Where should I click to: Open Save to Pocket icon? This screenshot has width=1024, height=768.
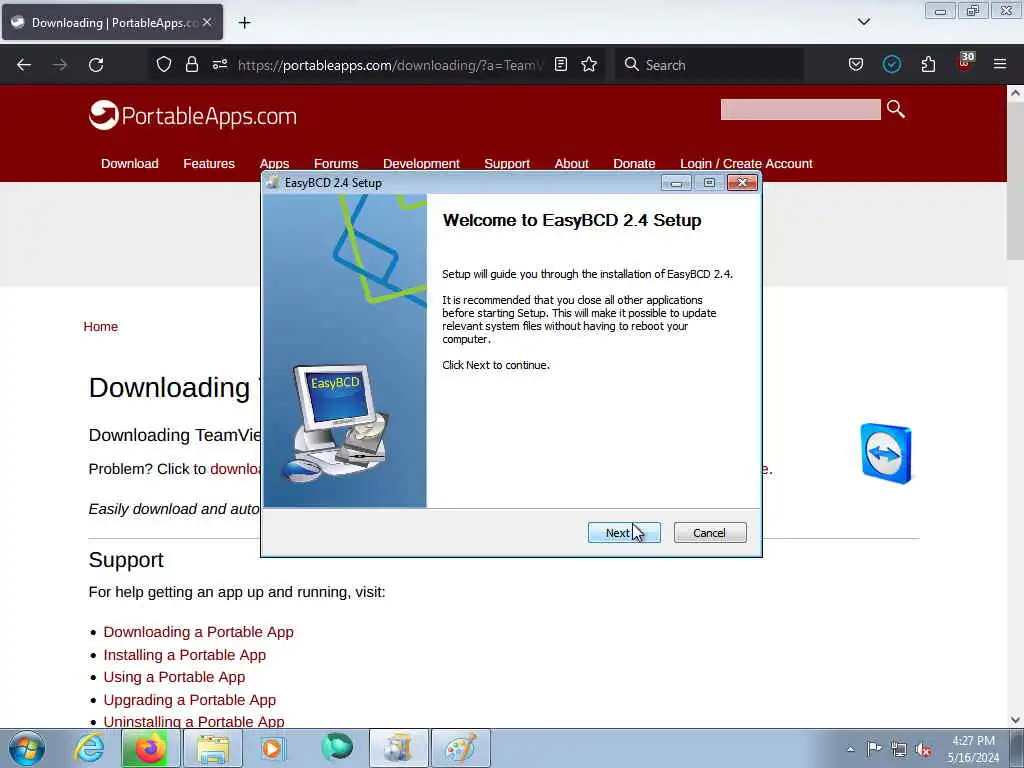pos(856,65)
